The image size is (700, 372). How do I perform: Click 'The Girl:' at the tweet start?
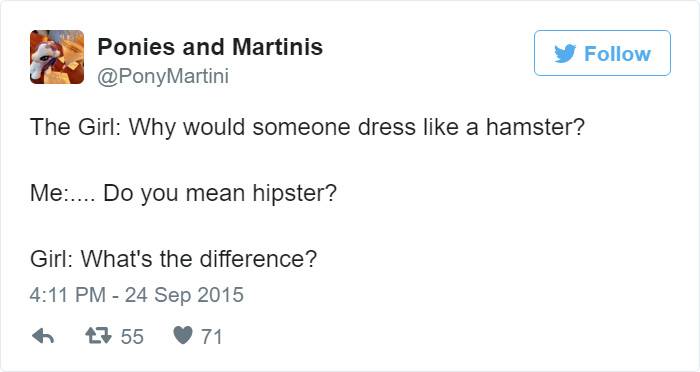pos(75,127)
